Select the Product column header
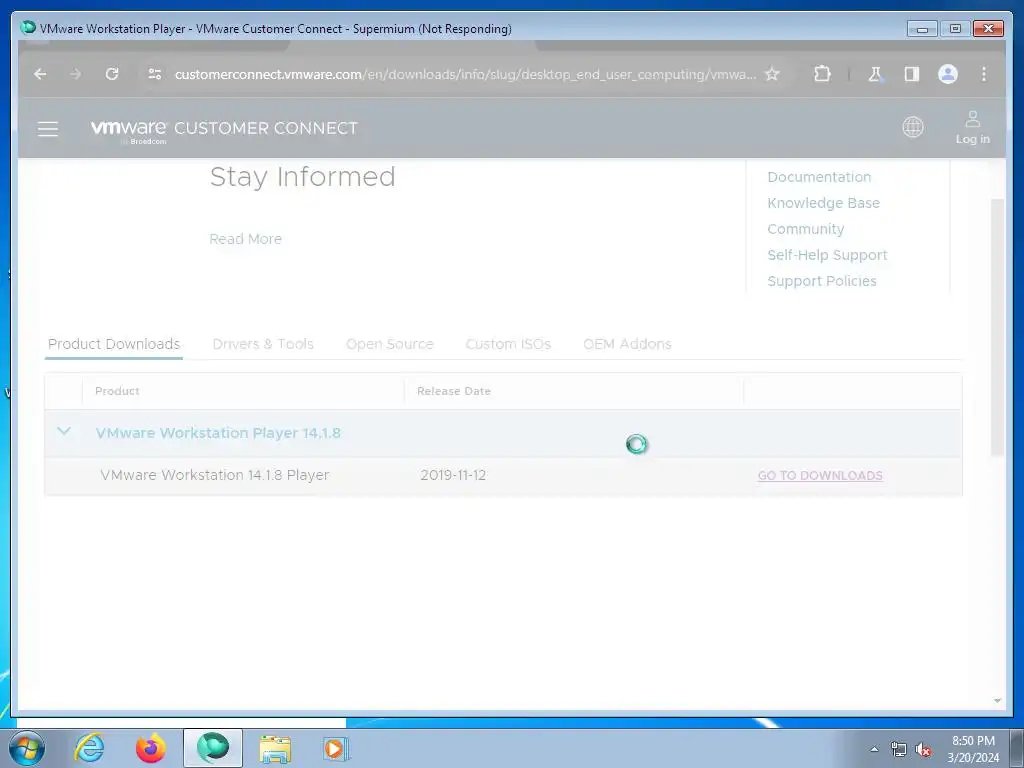Image resolution: width=1024 pixels, height=768 pixels. [x=117, y=391]
